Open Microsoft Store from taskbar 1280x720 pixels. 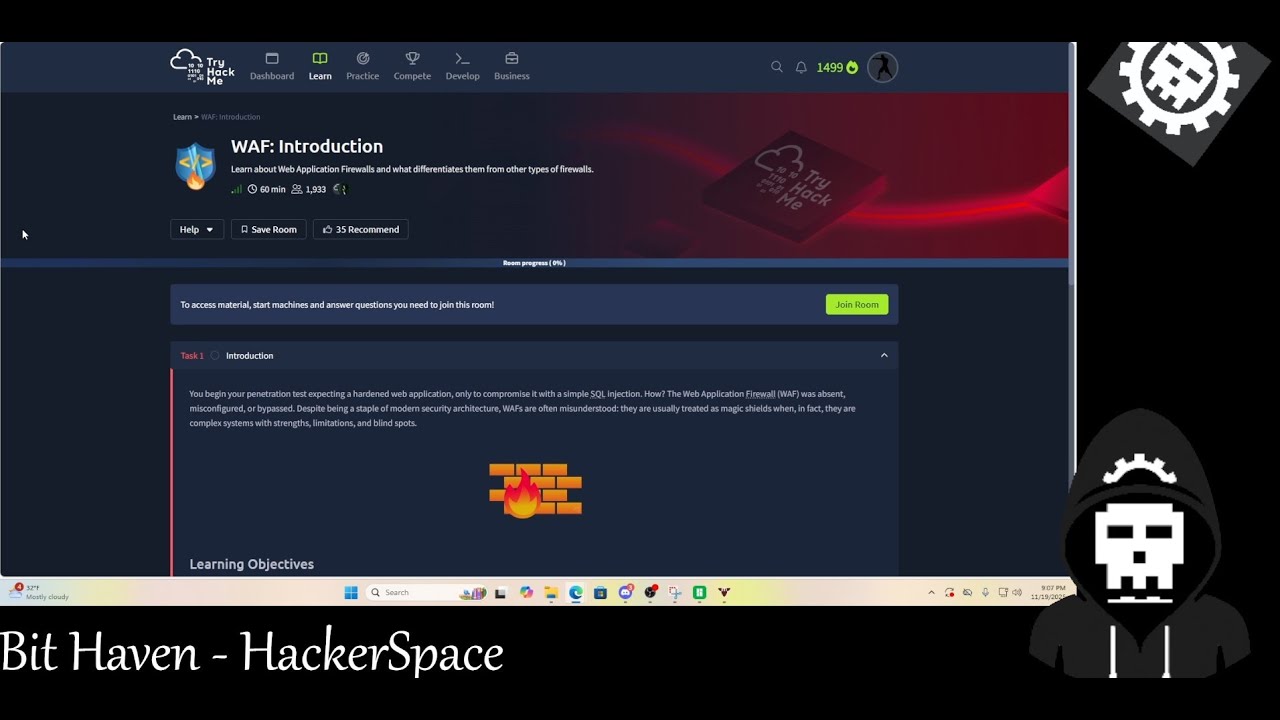(x=600, y=592)
